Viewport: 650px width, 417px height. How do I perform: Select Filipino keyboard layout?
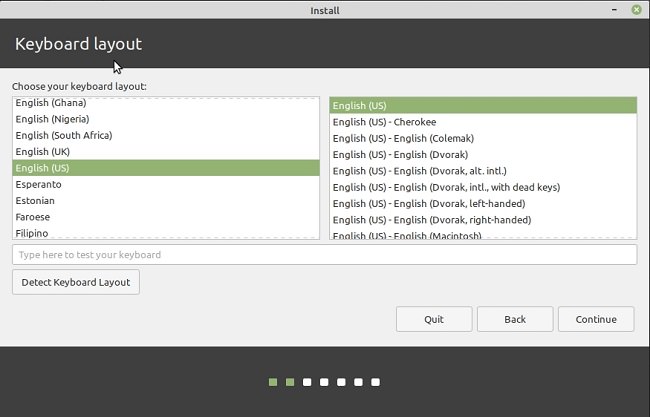coord(166,232)
